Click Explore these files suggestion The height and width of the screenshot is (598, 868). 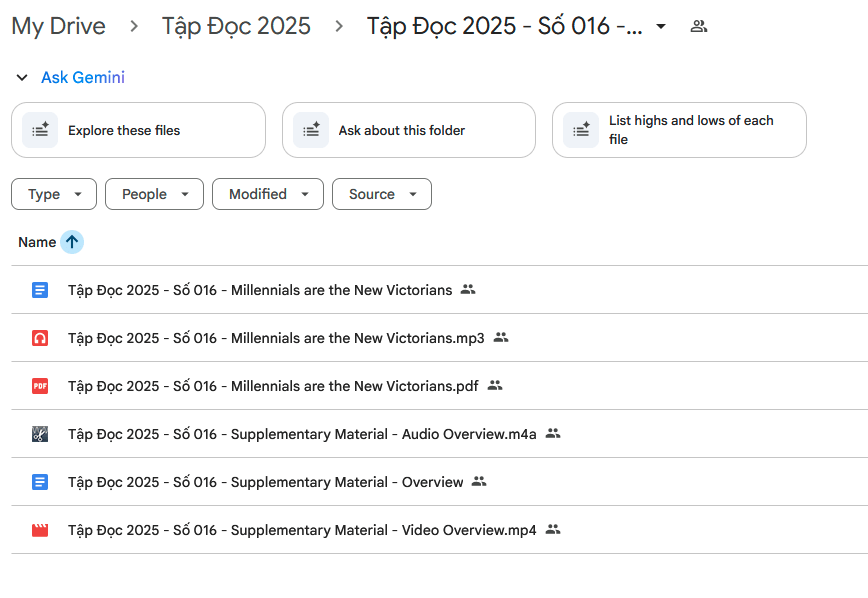(x=138, y=130)
